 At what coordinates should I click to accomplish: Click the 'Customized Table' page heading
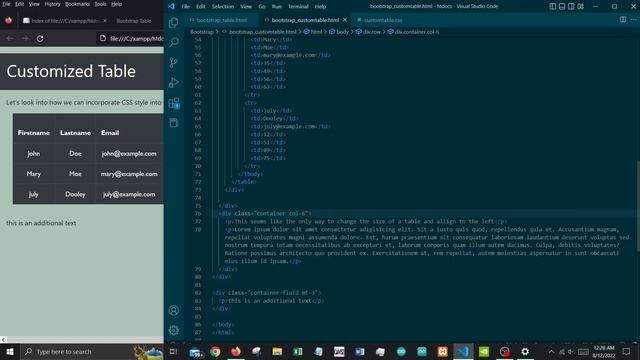click(x=71, y=71)
